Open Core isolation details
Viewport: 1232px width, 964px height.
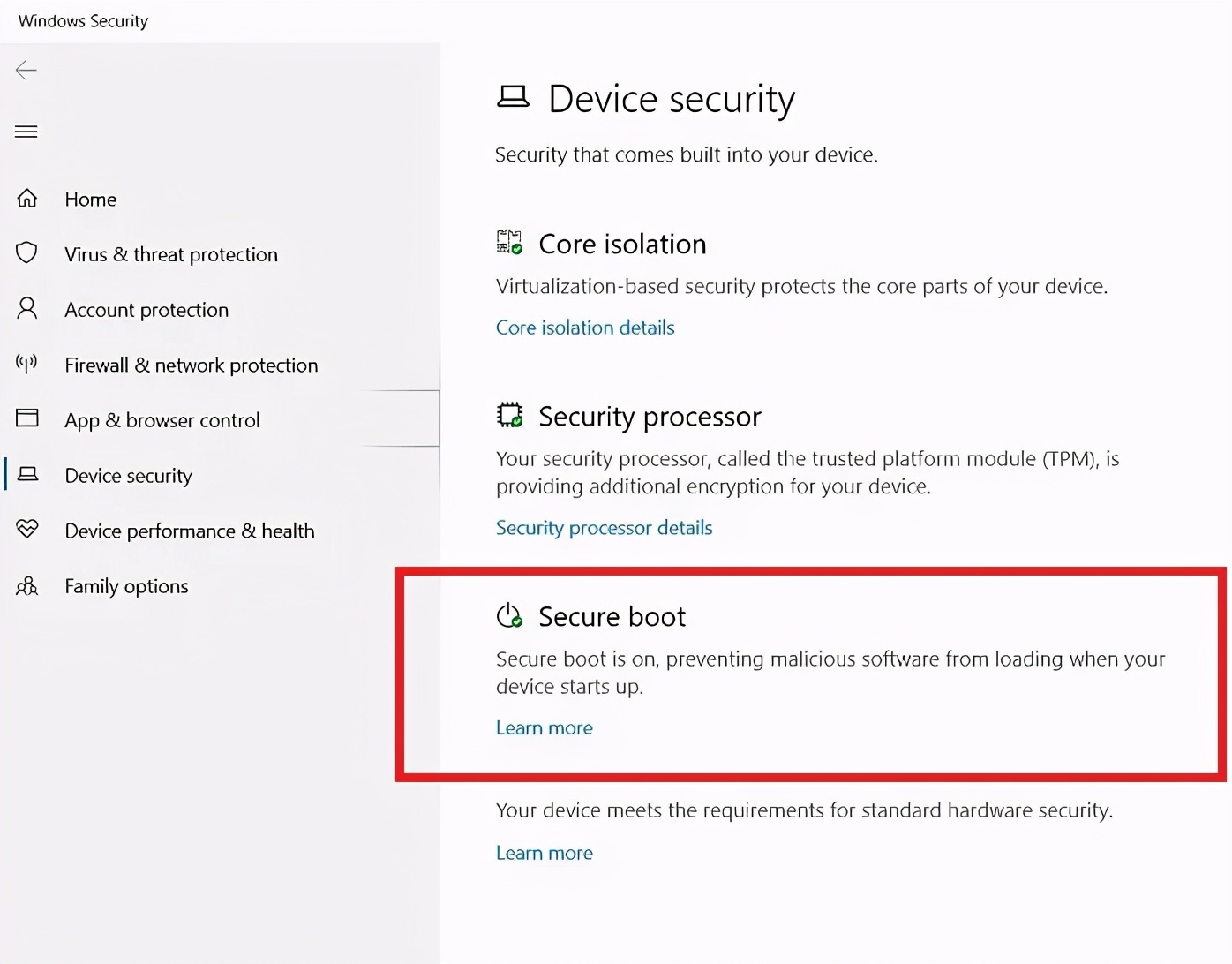(x=584, y=328)
